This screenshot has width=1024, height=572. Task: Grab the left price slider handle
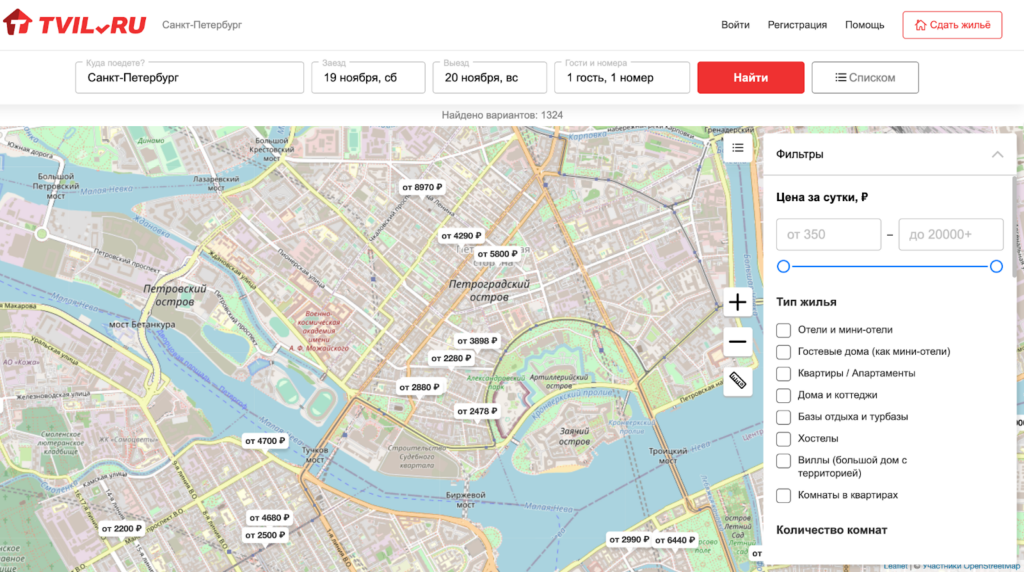point(783,266)
